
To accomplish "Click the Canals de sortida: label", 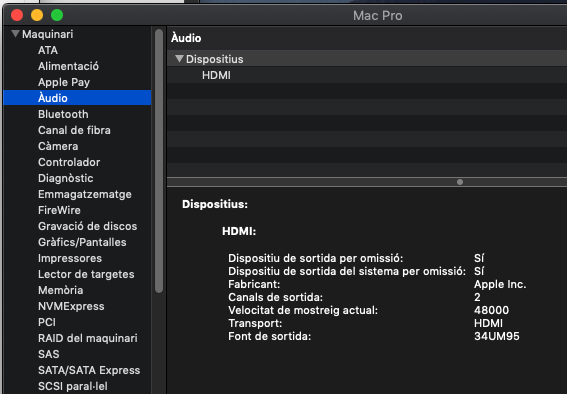I will click(276, 297).
